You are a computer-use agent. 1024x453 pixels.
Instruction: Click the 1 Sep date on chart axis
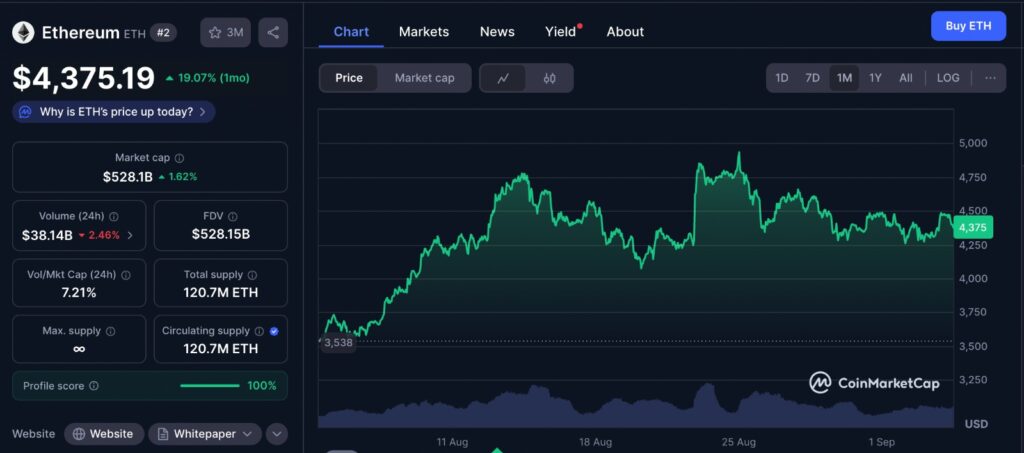tap(883, 442)
